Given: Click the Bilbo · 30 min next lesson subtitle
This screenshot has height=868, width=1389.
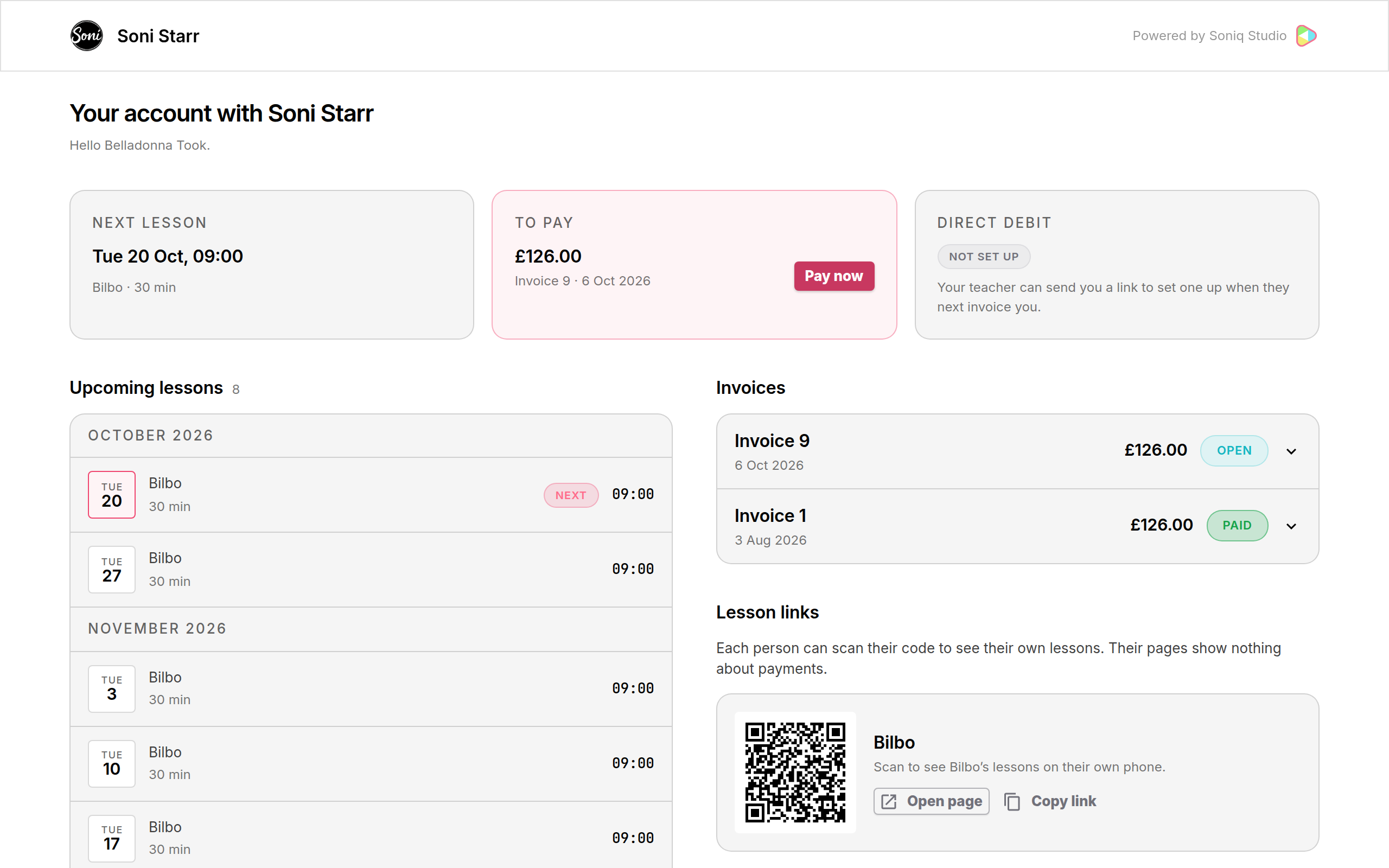Looking at the screenshot, I should (x=135, y=287).
